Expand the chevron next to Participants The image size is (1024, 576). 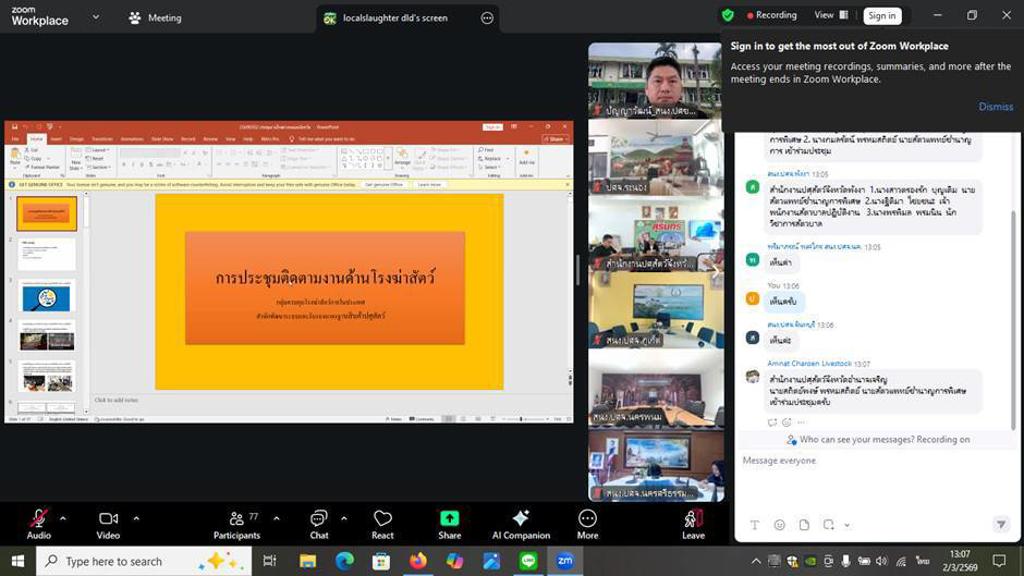pos(276,518)
